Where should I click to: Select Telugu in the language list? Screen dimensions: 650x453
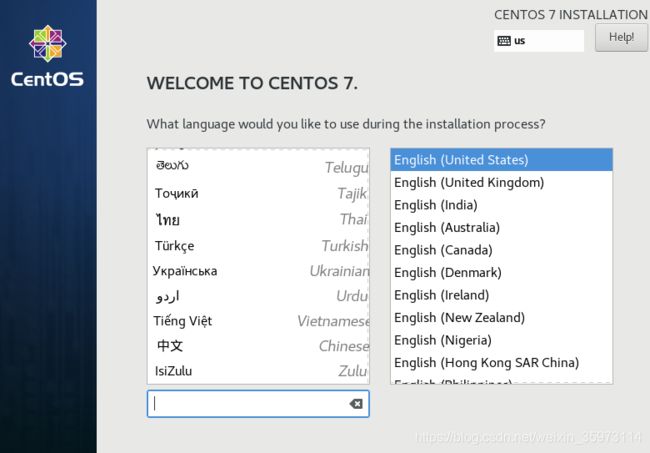coord(258,167)
